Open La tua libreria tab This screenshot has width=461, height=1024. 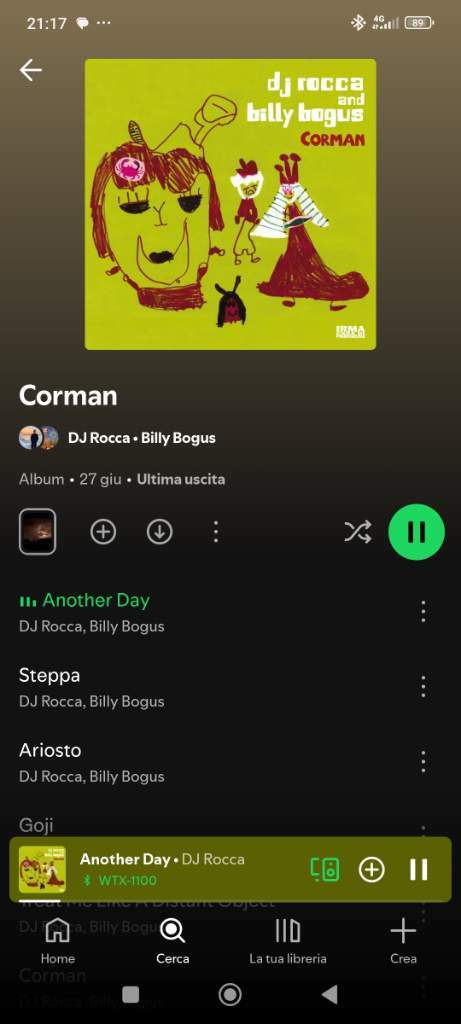[287, 941]
